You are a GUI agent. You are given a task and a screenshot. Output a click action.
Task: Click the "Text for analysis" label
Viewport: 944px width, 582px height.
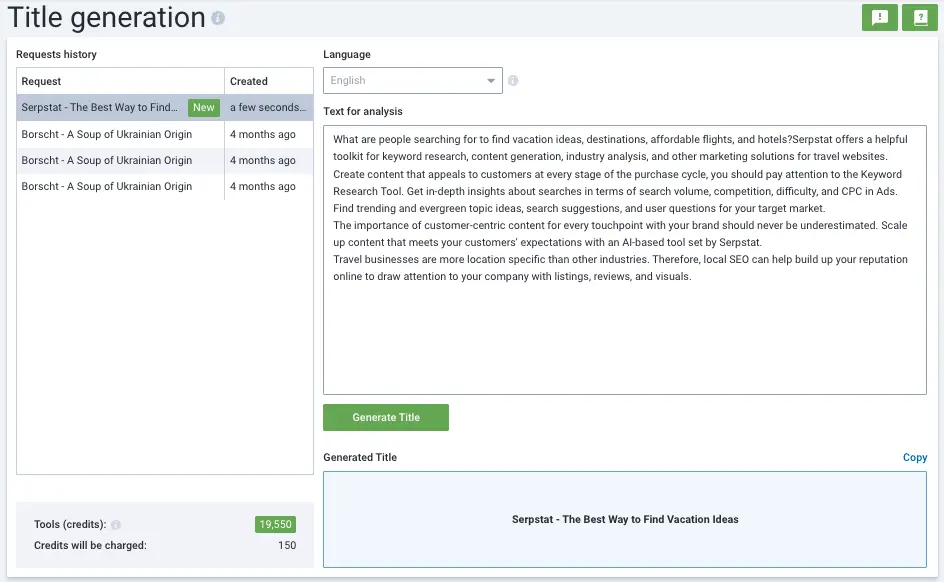(363, 111)
